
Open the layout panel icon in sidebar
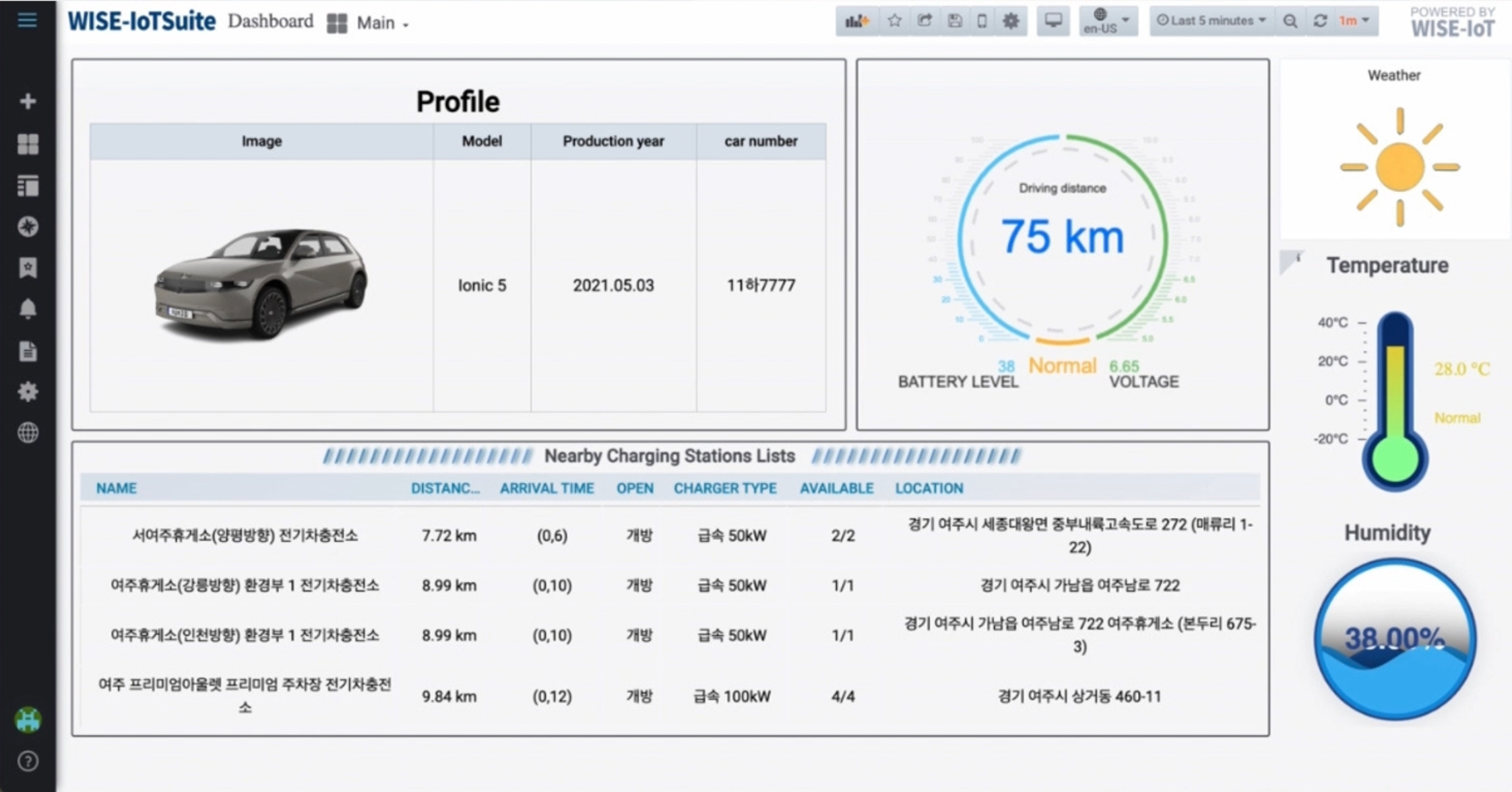(x=28, y=185)
